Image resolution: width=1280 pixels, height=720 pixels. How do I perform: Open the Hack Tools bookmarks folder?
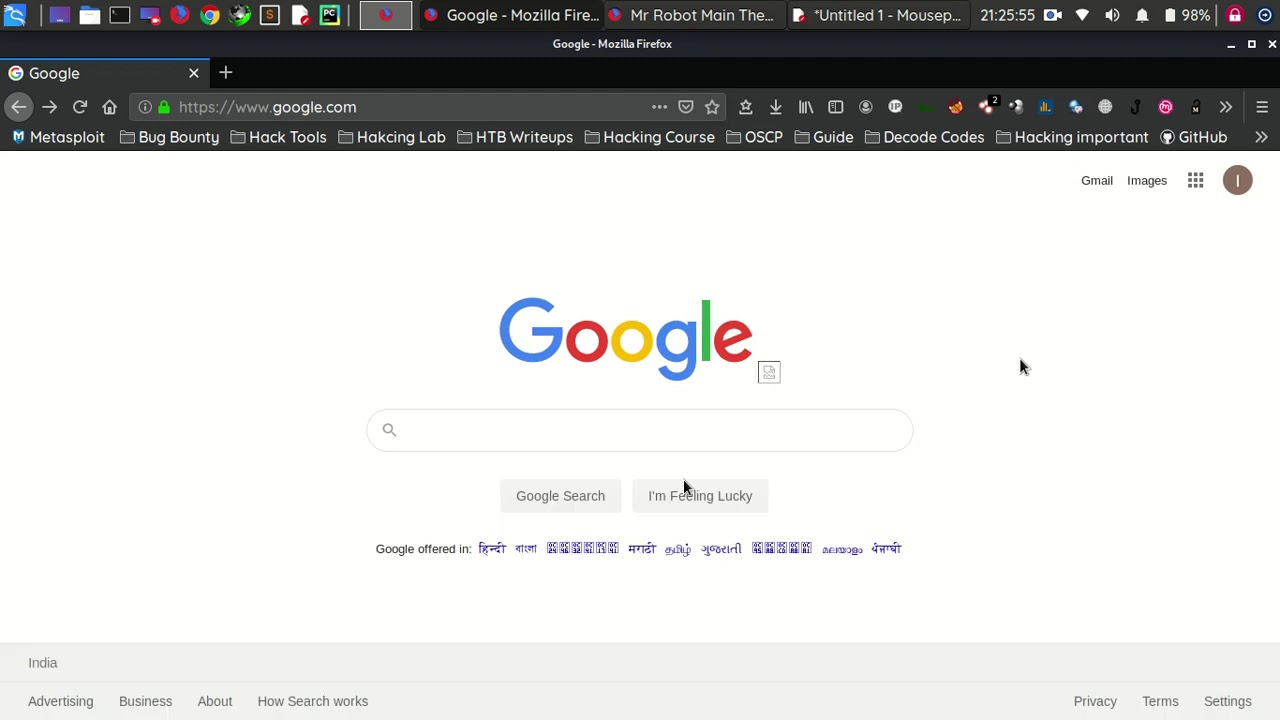point(278,137)
